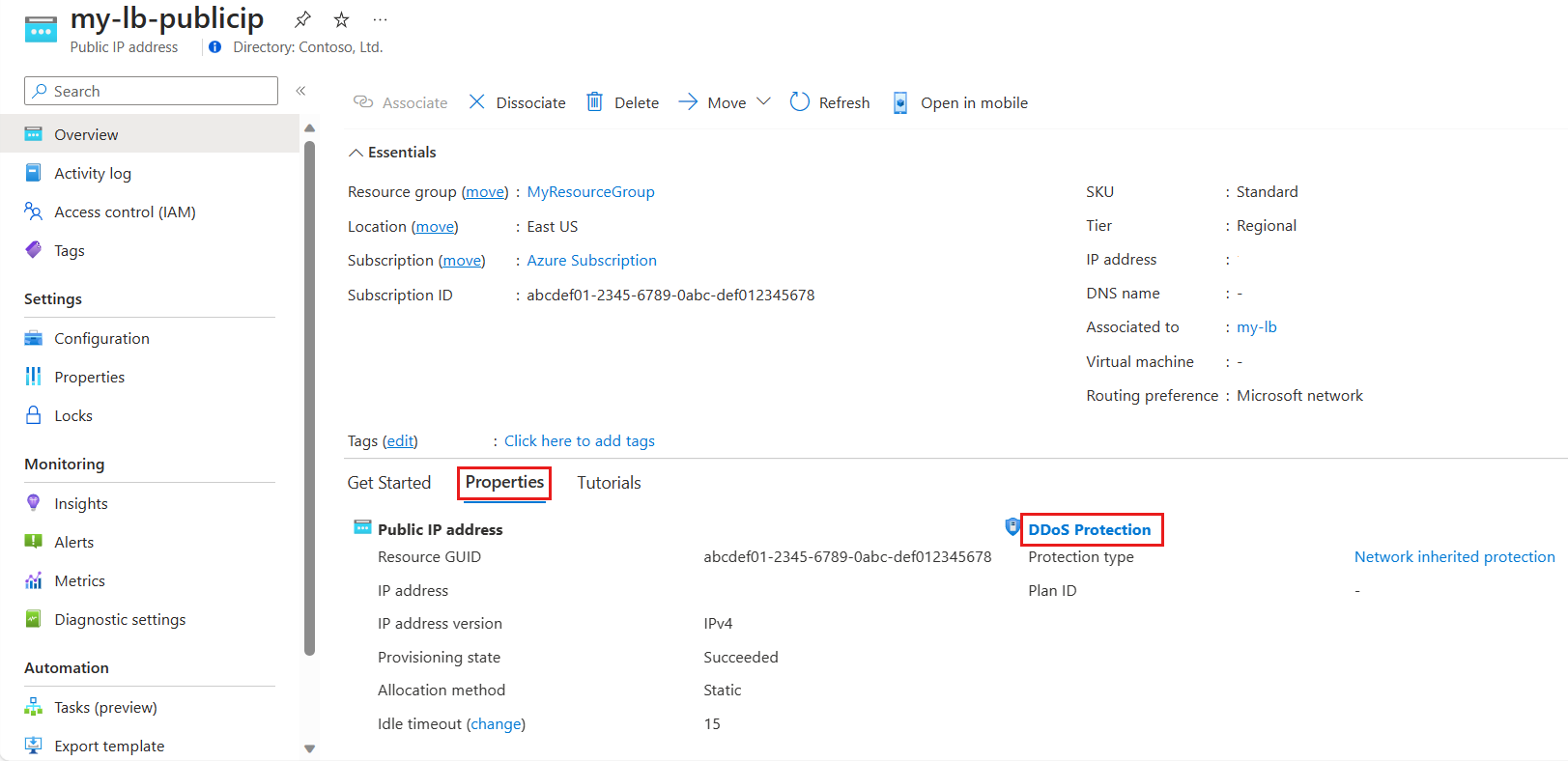Mark my-lb-publicip as favorite with the star
Image resolution: width=1568 pixels, height=761 pixels.
click(341, 19)
